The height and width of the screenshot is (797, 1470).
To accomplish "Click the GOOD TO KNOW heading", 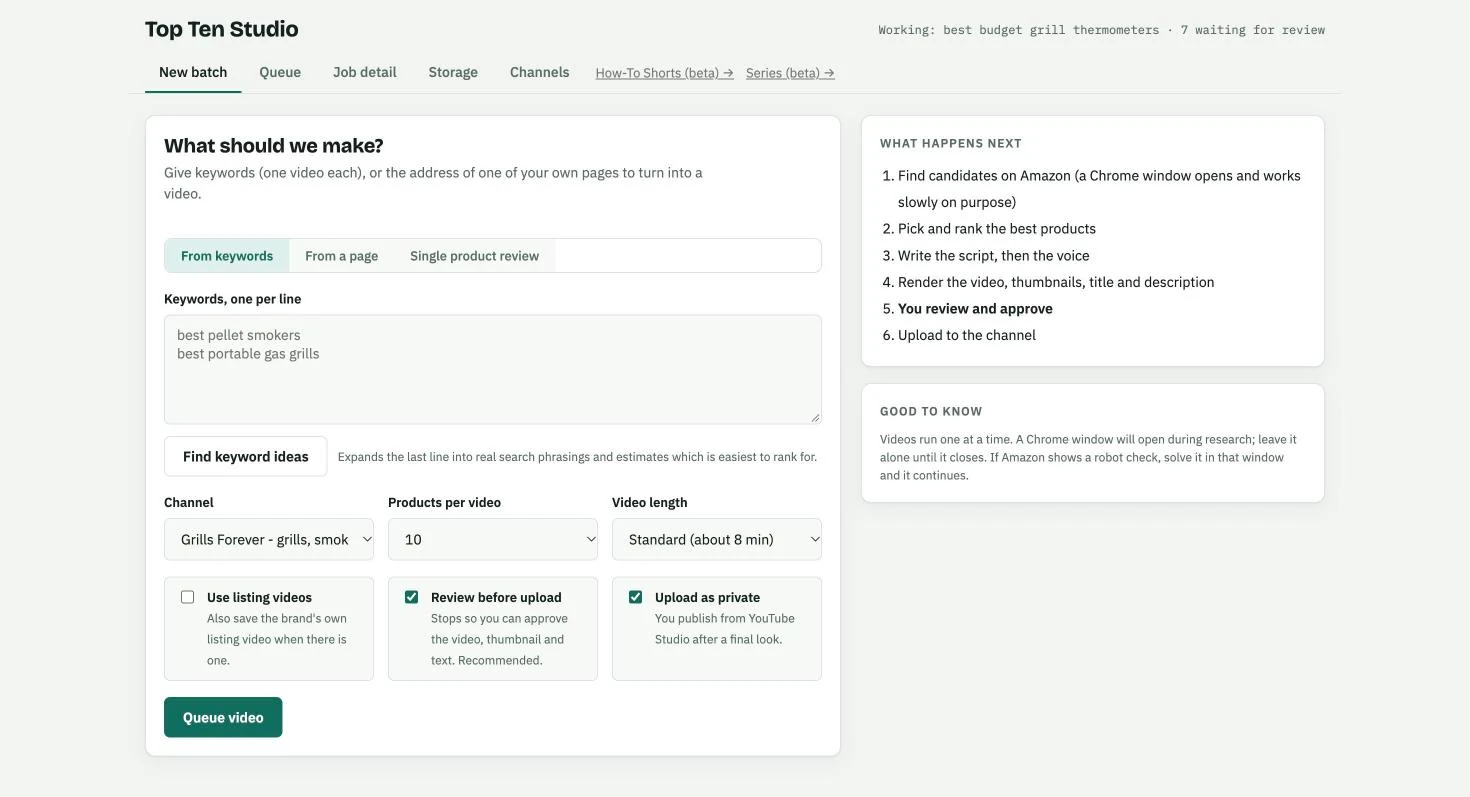I will click(931, 412).
